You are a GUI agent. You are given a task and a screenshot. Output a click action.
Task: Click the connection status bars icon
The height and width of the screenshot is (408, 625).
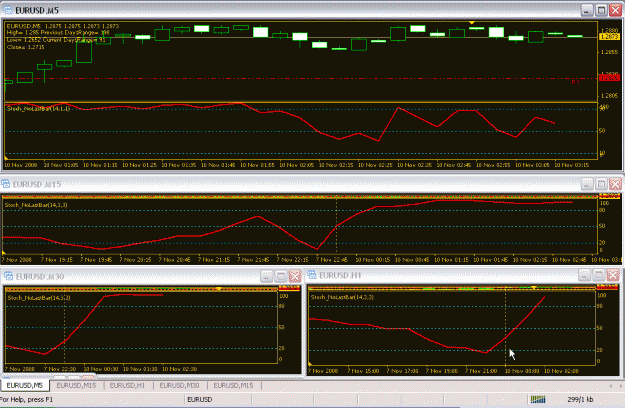click(x=538, y=399)
